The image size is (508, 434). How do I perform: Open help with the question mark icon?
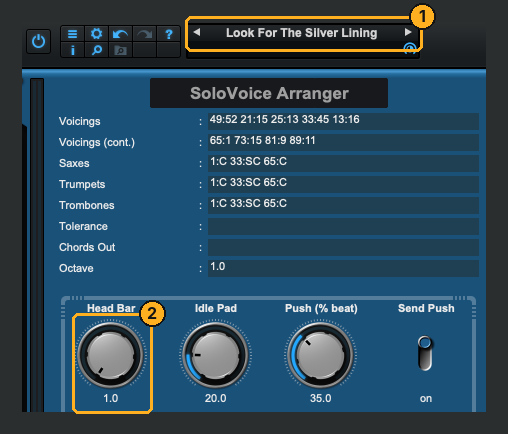169,34
